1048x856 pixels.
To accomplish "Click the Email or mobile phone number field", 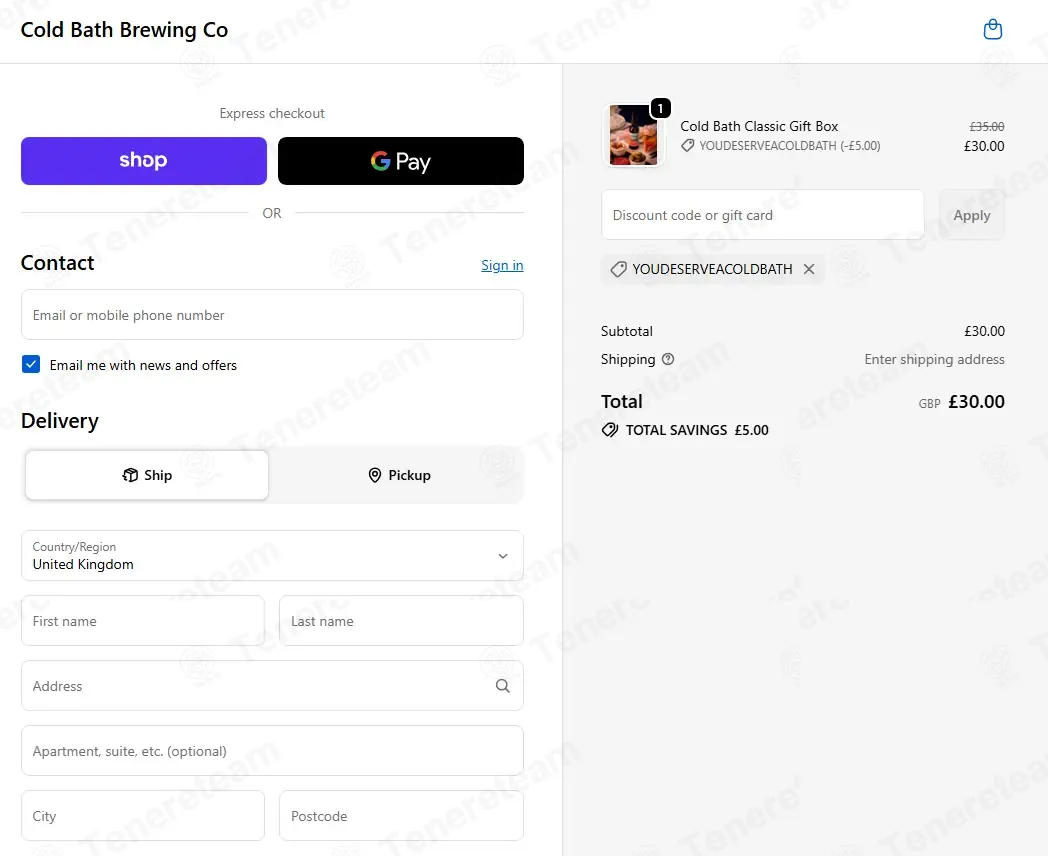I will click(272, 315).
